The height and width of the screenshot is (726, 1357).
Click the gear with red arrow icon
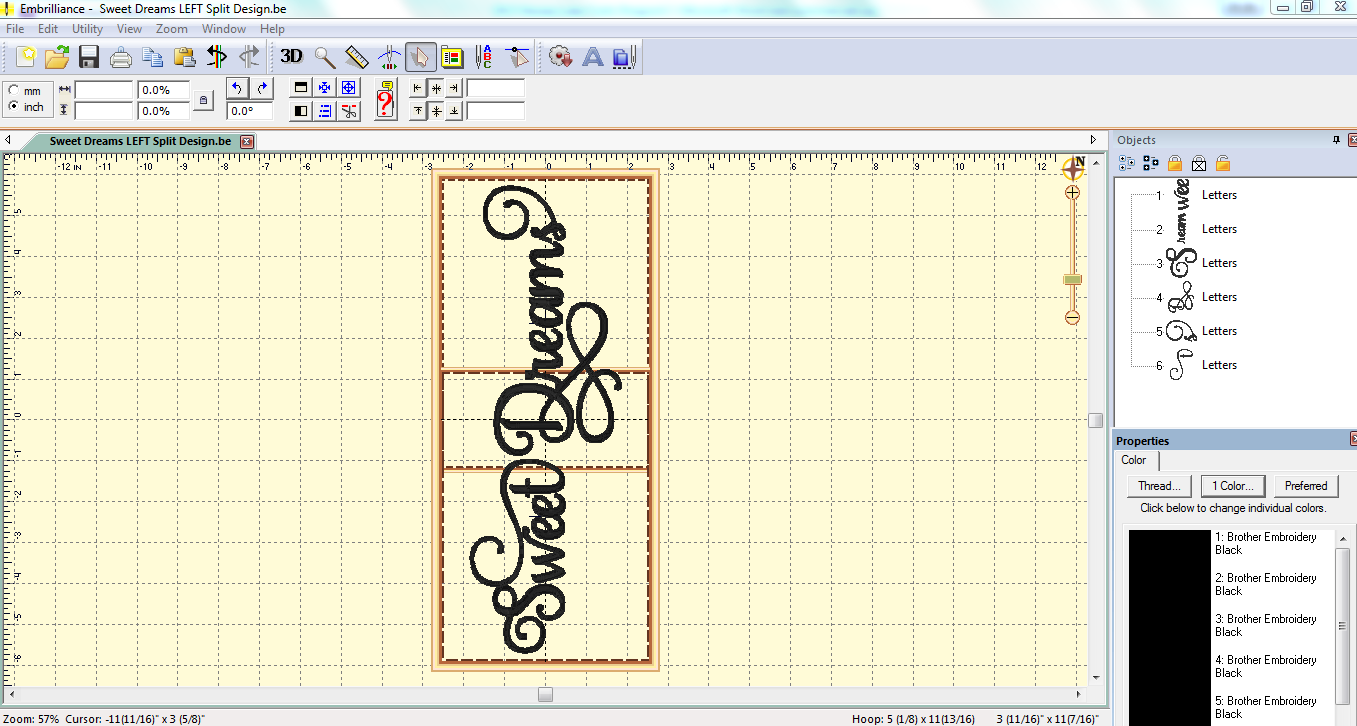point(561,57)
